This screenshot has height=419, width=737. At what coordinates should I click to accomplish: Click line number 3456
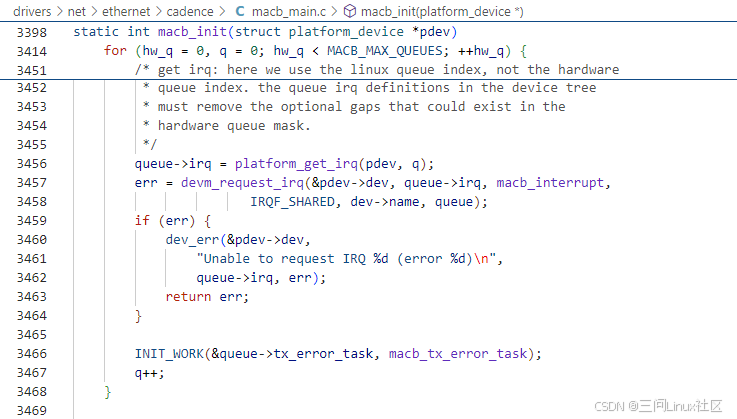pos(31,164)
